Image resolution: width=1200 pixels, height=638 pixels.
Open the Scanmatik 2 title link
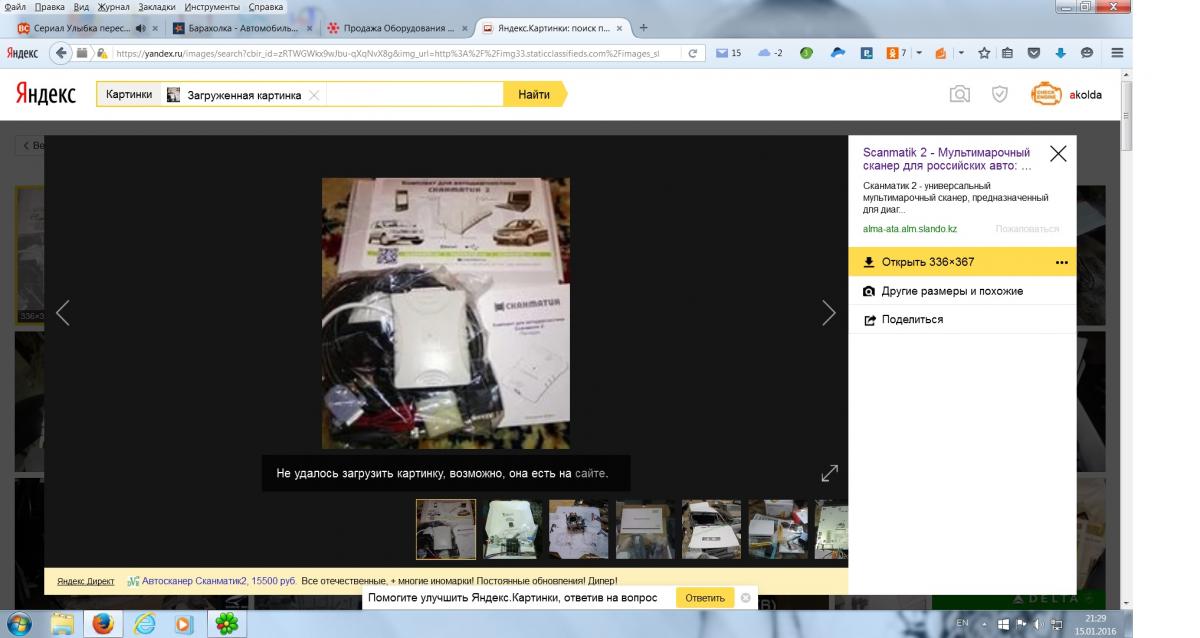click(947, 159)
